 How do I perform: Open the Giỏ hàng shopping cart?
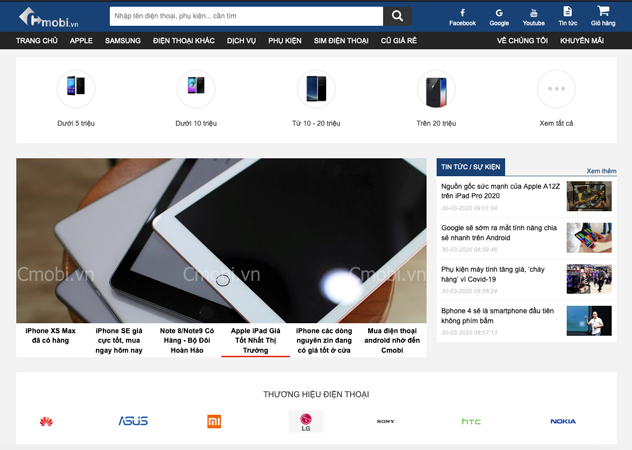click(x=603, y=15)
